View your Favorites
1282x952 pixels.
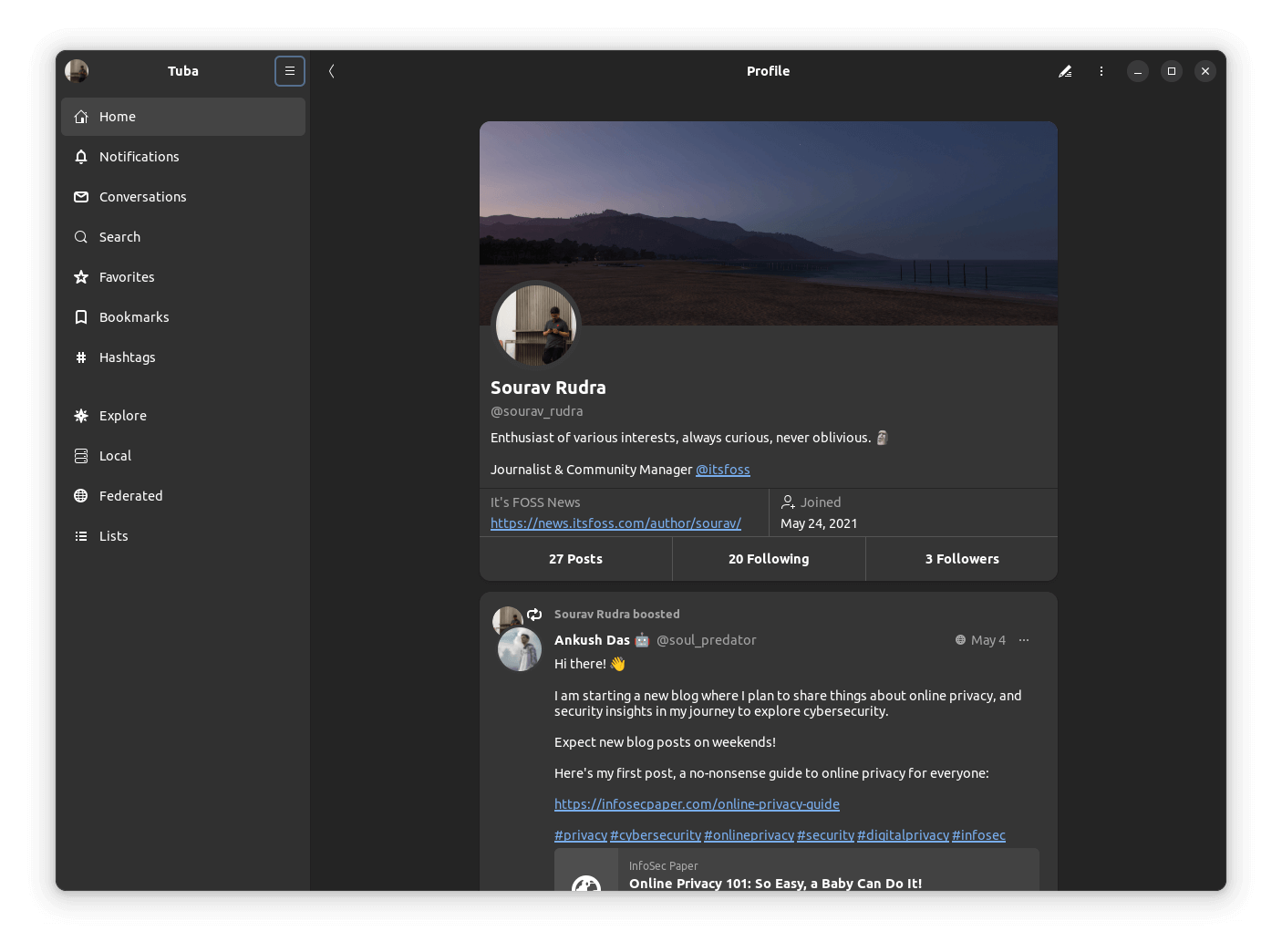coord(127,276)
